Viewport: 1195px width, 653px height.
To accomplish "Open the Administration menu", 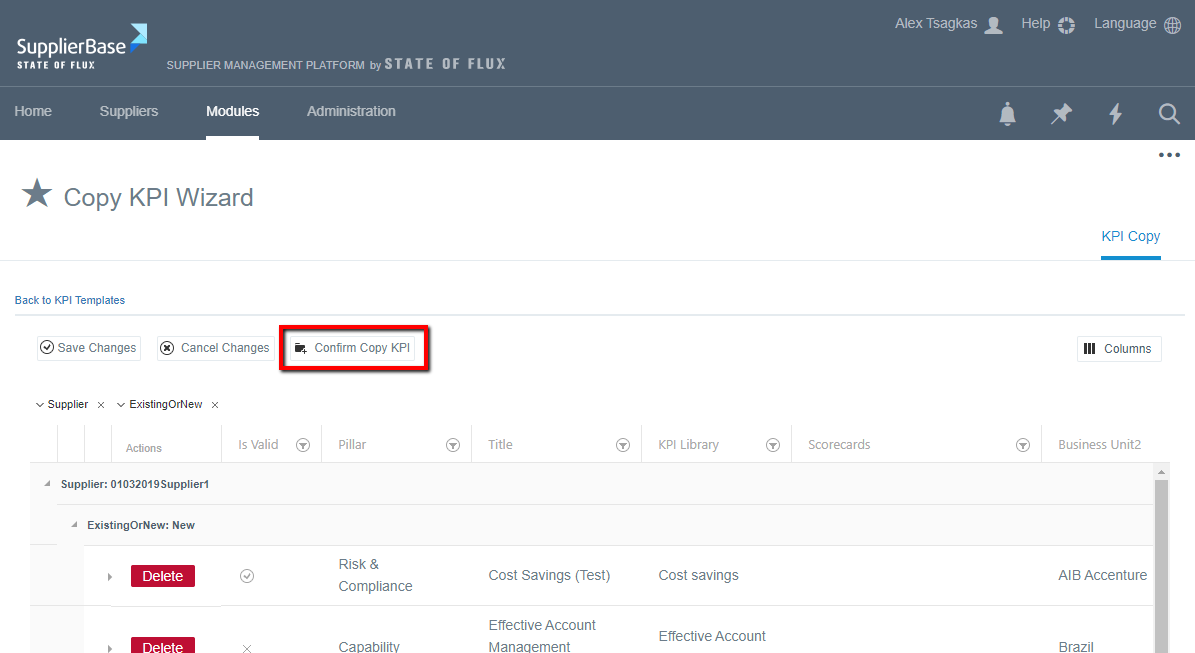I will pos(351,112).
